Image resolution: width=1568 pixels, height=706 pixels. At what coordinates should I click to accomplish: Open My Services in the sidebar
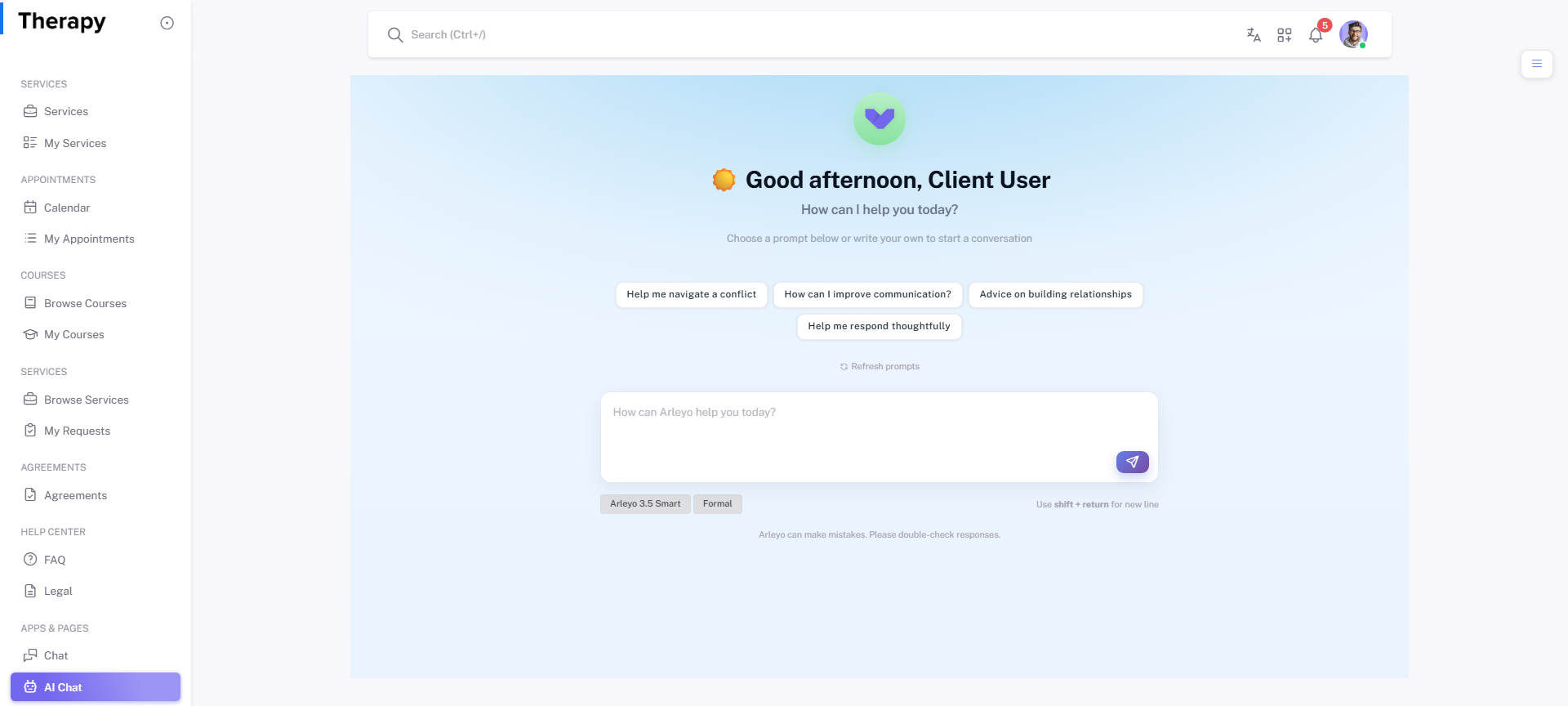96,143
